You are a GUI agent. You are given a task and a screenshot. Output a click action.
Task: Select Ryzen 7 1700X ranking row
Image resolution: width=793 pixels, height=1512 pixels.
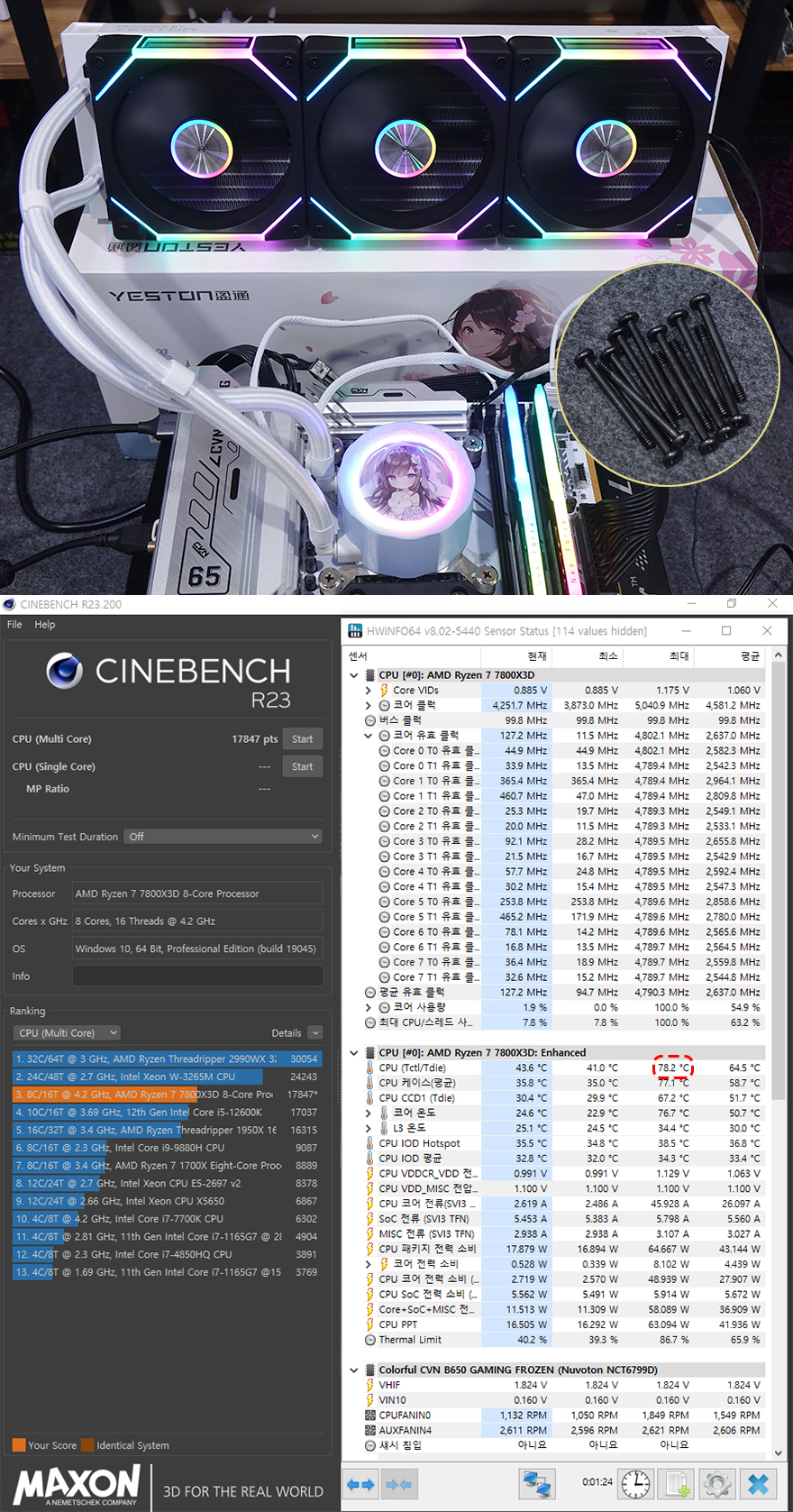click(167, 1166)
